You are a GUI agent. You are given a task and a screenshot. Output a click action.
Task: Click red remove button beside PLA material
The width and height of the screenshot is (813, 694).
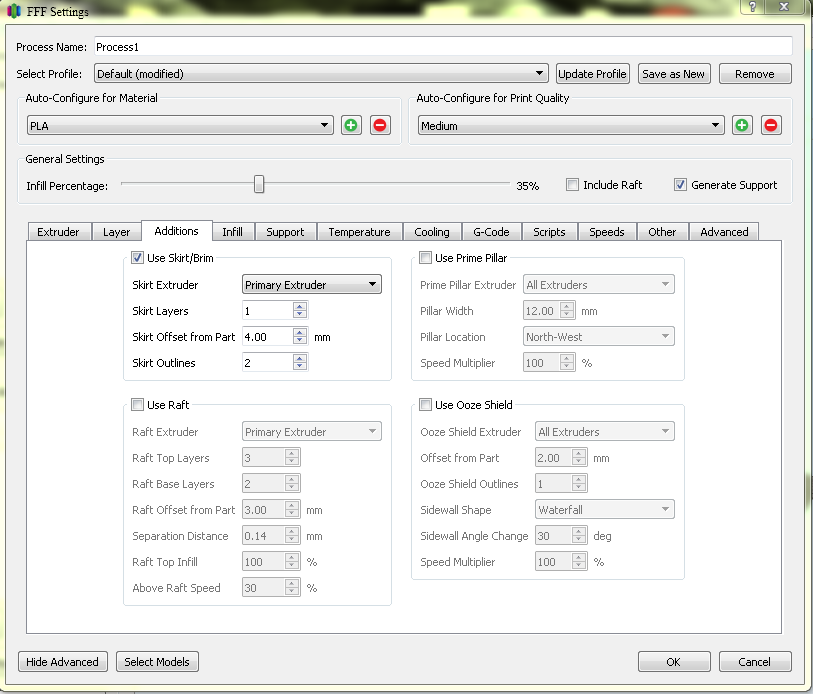(x=380, y=125)
